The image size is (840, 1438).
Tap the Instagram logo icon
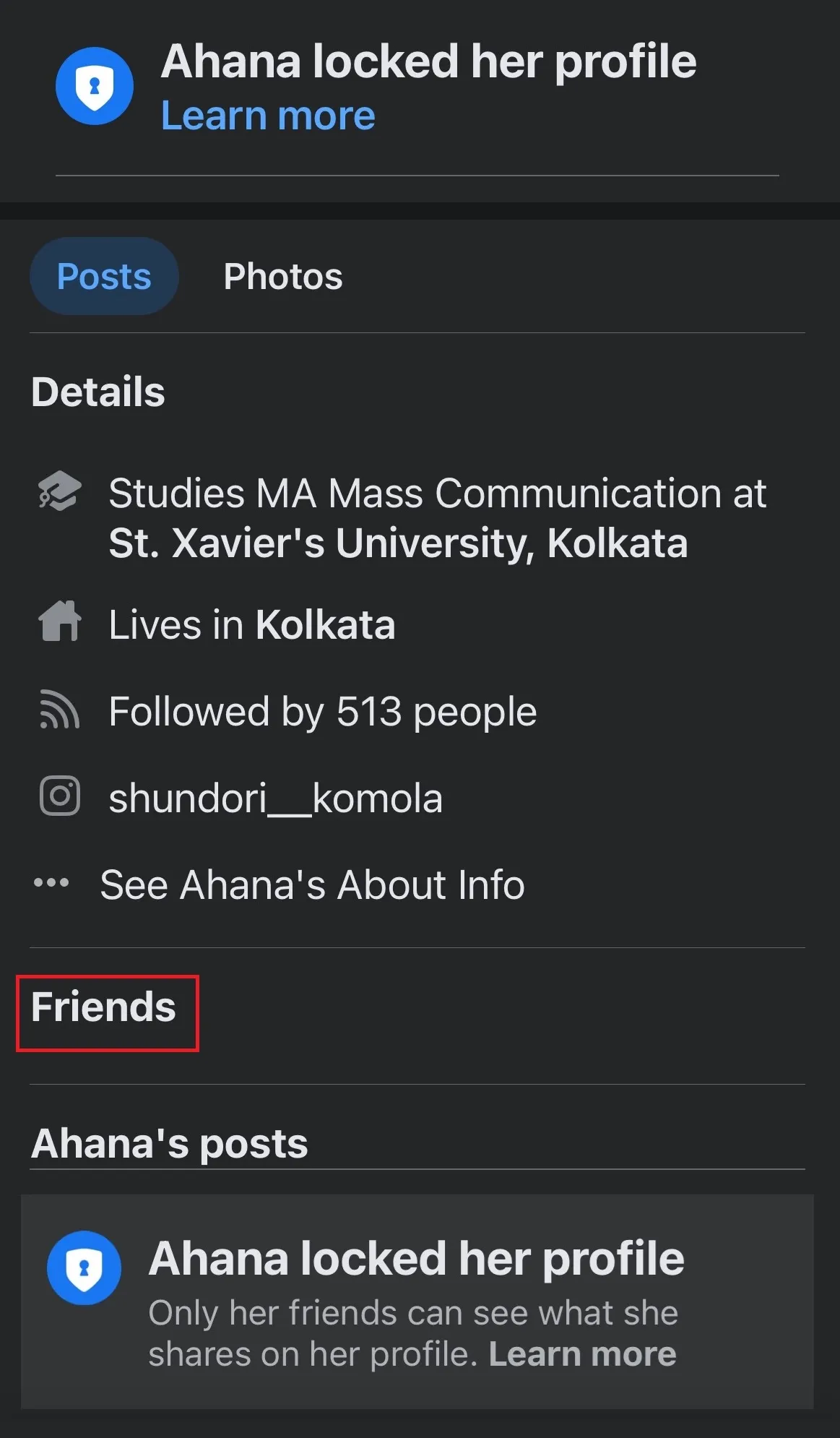click(59, 796)
